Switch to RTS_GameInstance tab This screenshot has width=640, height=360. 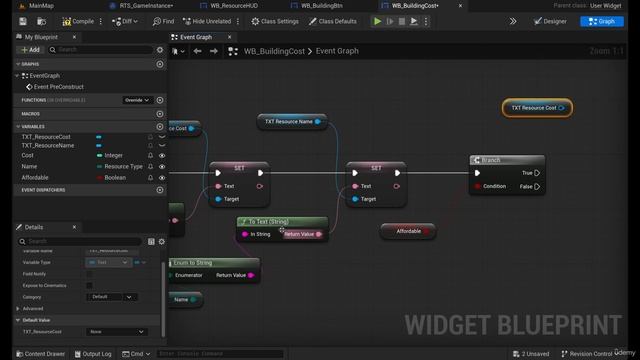coord(142,6)
